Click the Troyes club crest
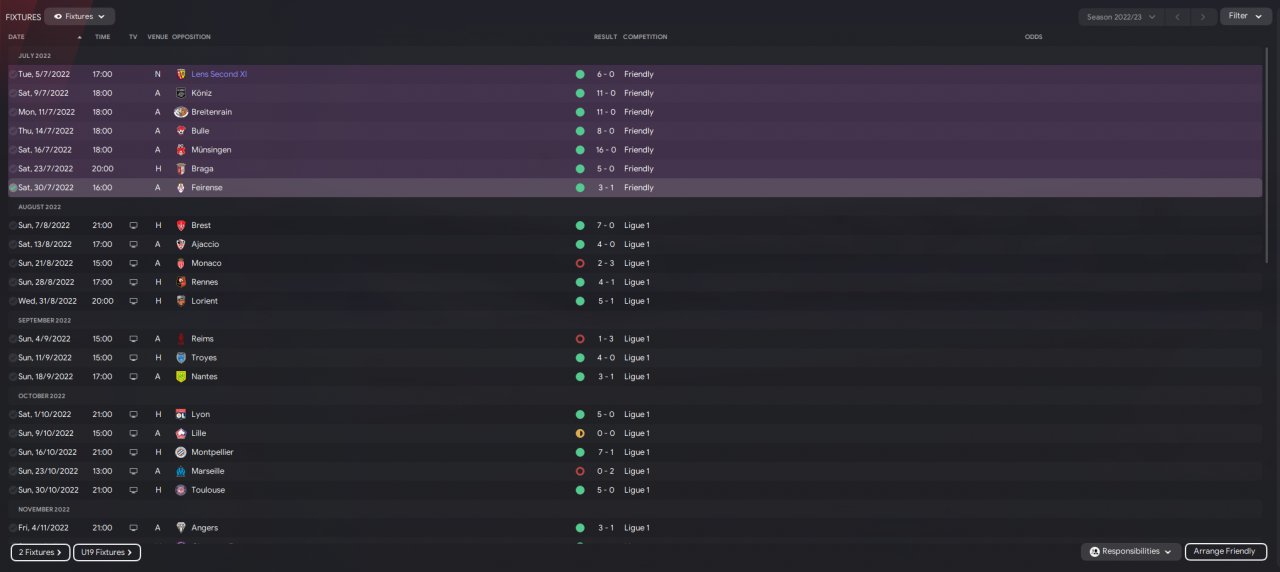 (x=181, y=358)
